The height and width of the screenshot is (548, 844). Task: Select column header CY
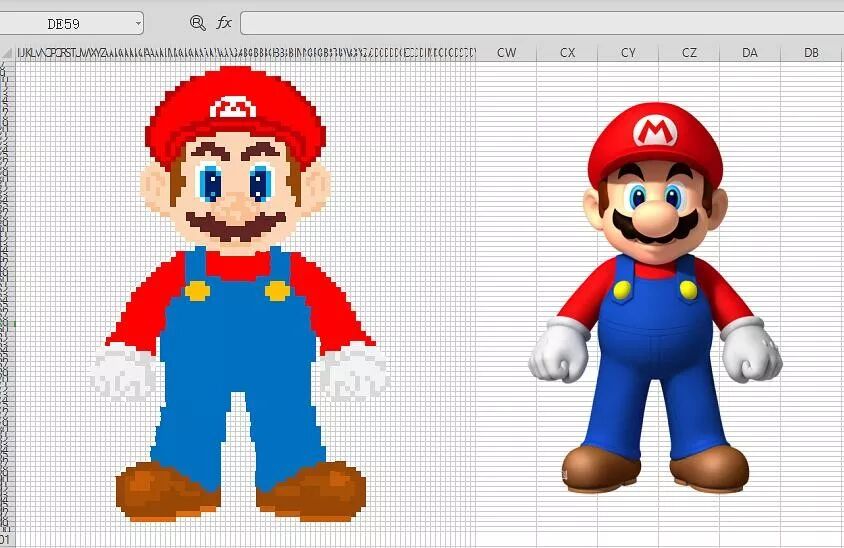628,53
